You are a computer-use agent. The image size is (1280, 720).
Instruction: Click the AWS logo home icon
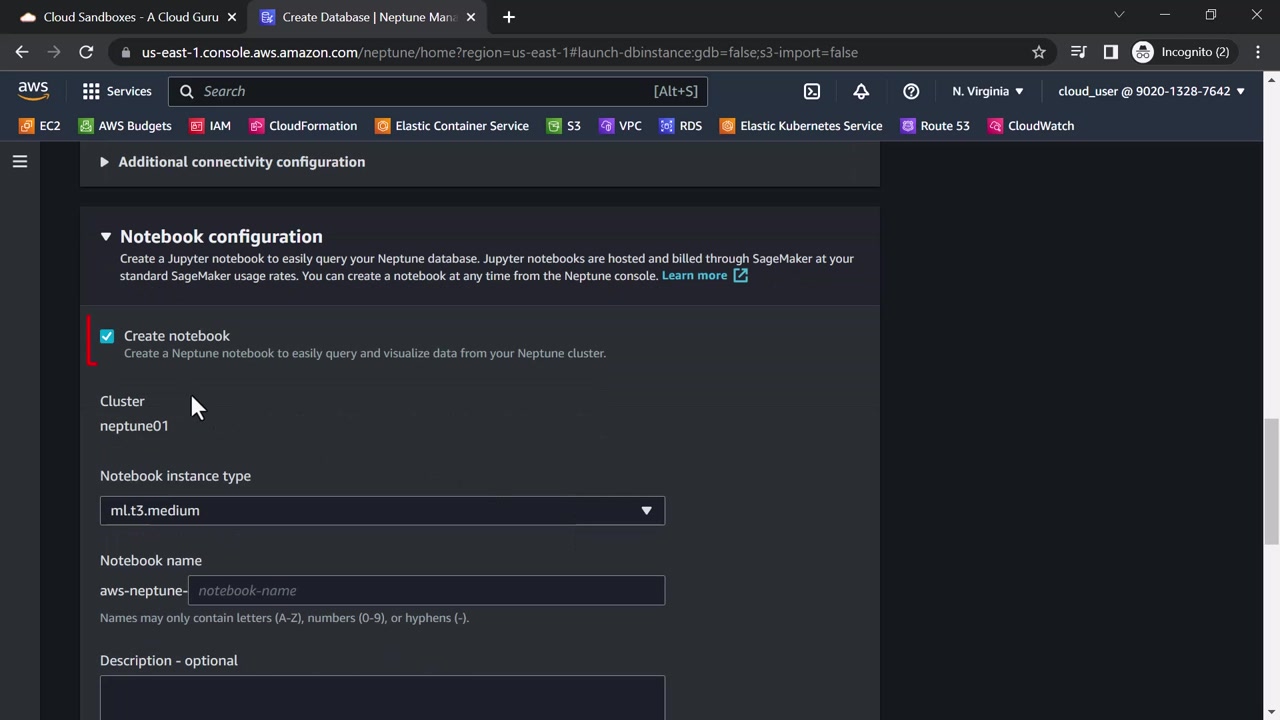(x=33, y=91)
